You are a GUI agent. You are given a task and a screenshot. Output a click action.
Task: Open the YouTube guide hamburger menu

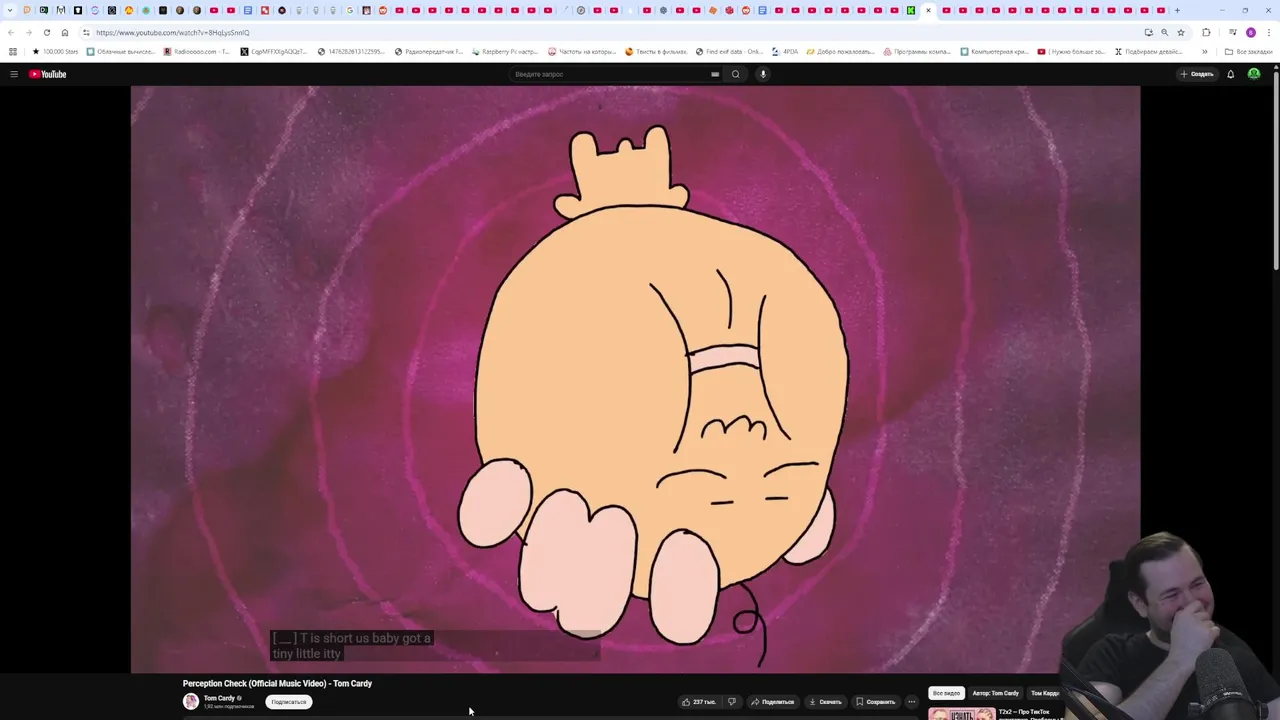pos(14,74)
